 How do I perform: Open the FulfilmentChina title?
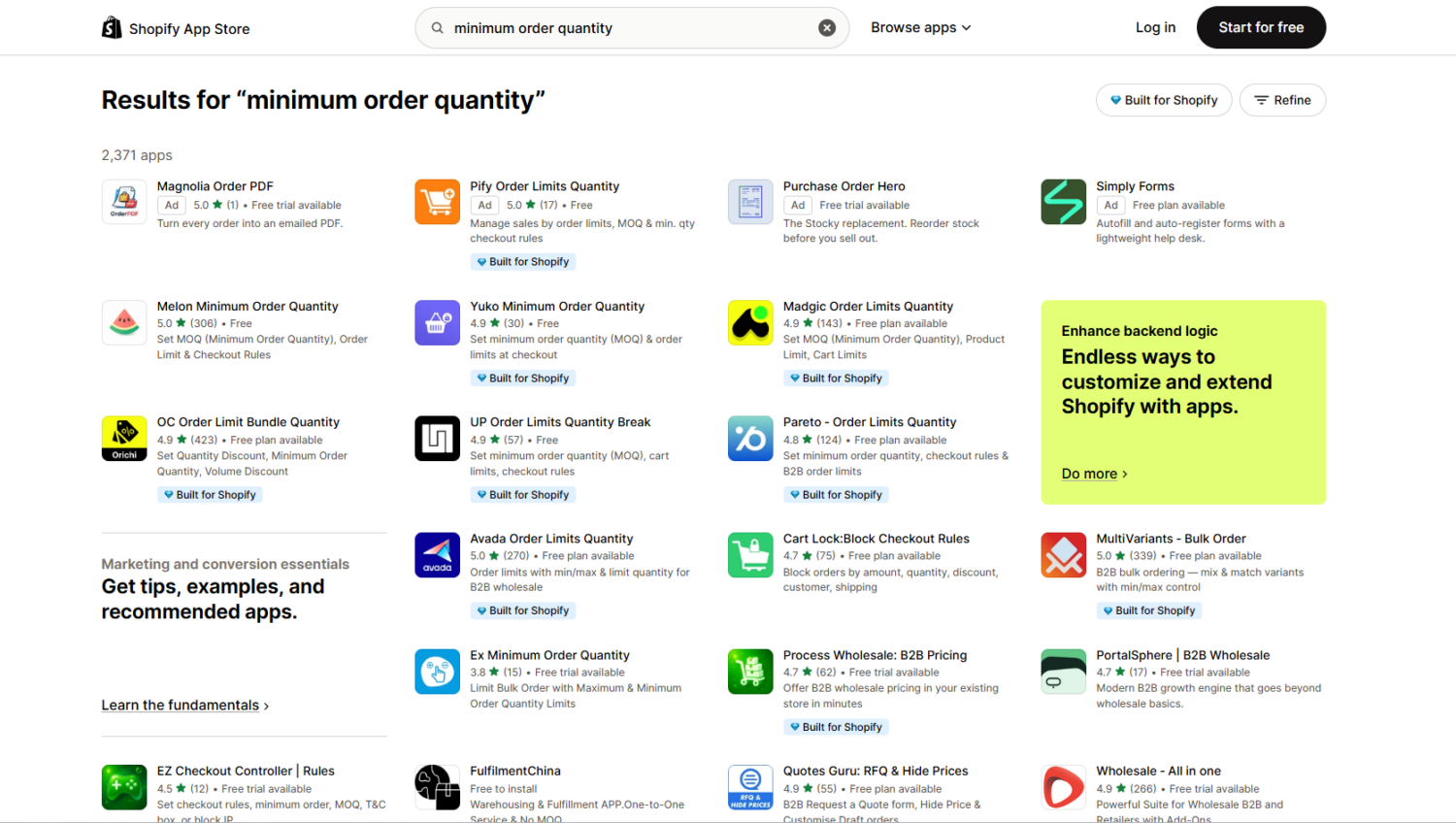pyautogui.click(x=515, y=771)
